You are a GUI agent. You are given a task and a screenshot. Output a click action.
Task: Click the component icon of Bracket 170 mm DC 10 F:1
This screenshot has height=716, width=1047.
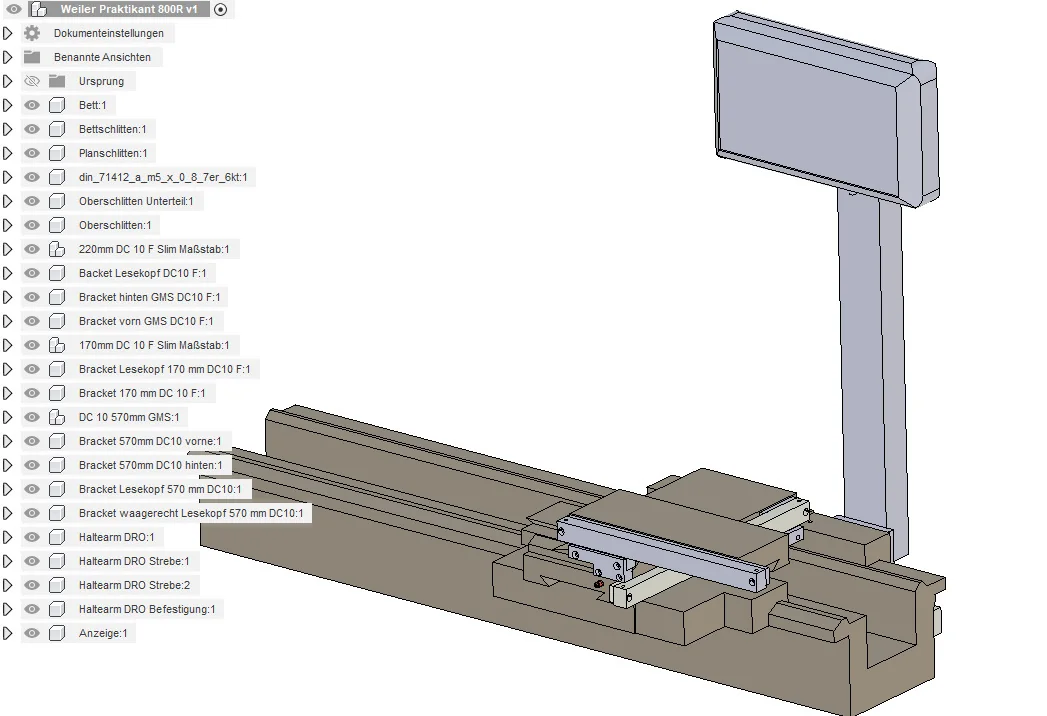57,393
